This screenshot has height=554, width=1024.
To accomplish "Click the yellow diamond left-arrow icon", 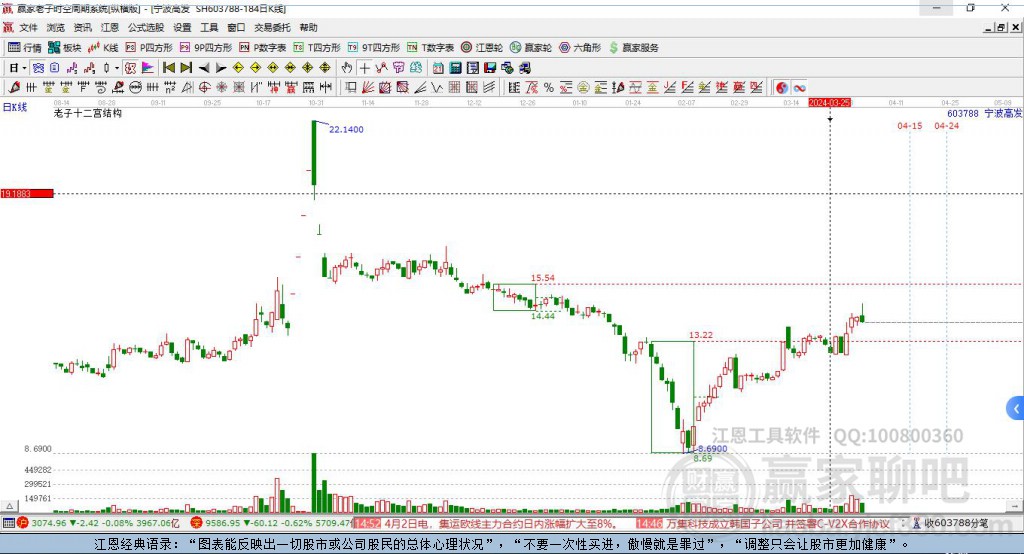I will 238,68.
